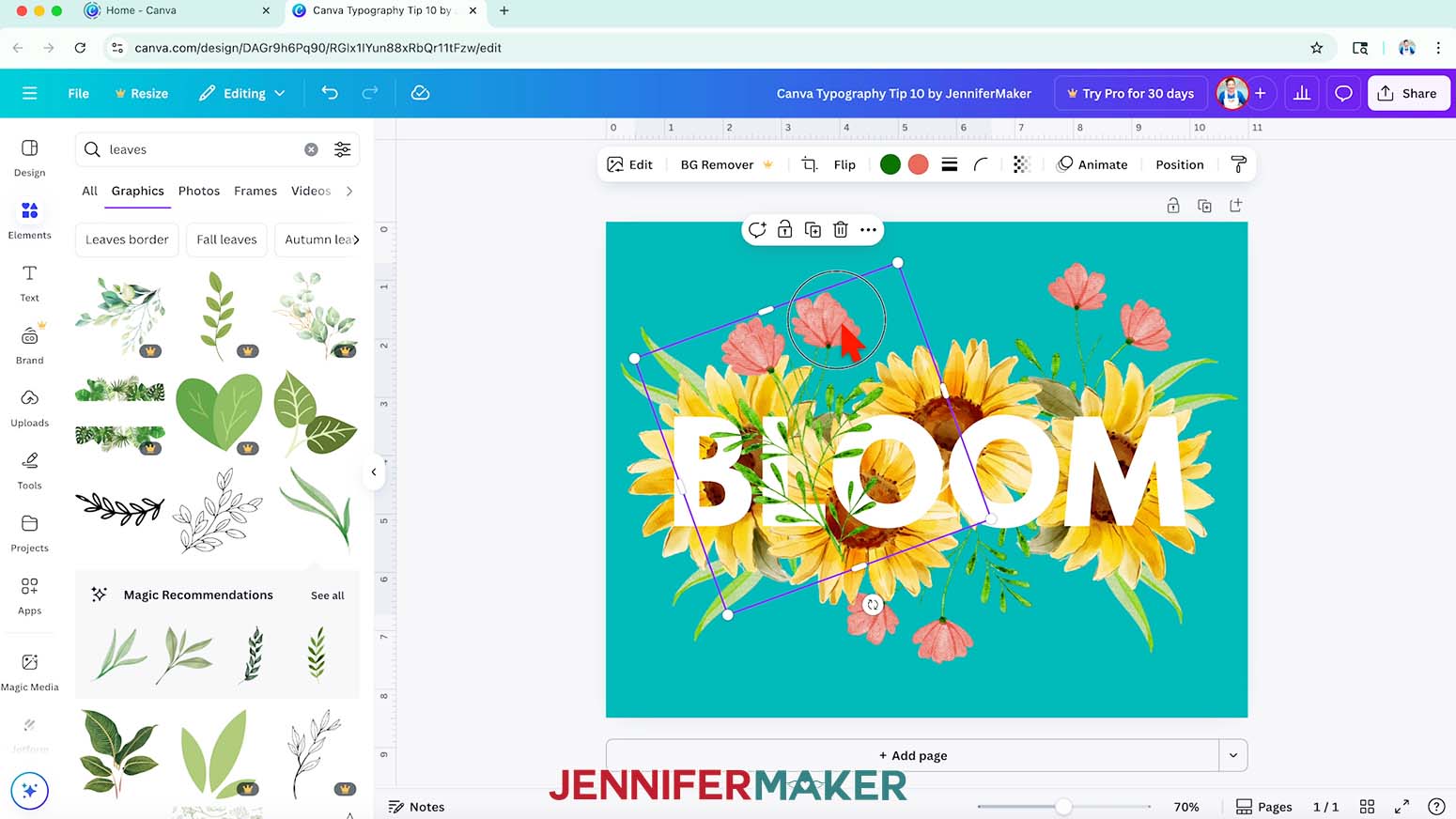
Task: Toggle the Pages panel view
Action: (x=1263, y=807)
